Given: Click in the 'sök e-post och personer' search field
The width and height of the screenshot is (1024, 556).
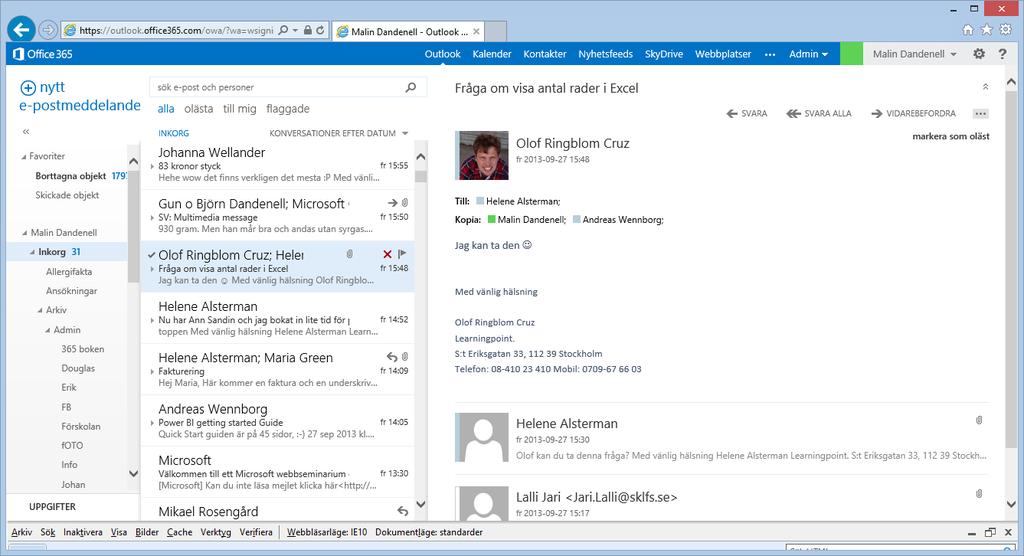Looking at the screenshot, I should [278, 87].
